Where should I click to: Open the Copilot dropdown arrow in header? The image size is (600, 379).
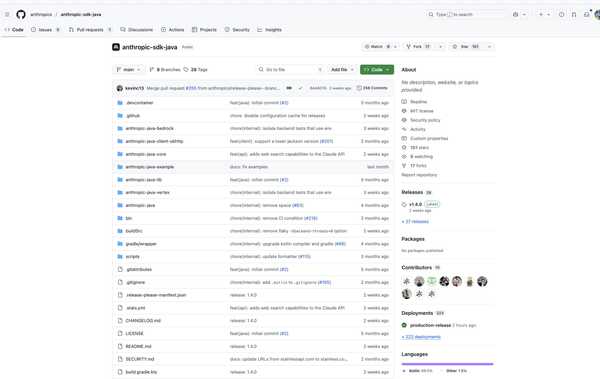[524, 15]
